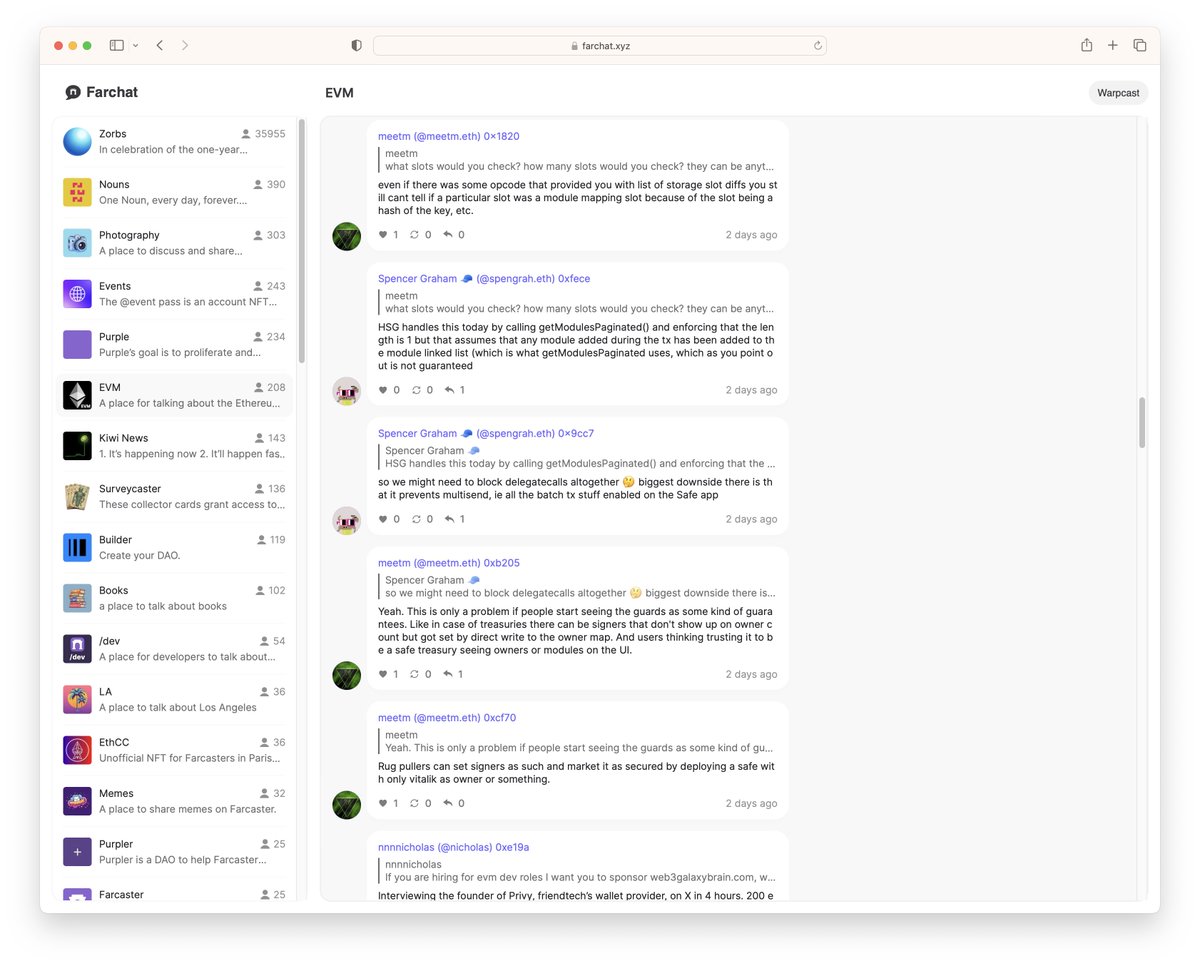The height and width of the screenshot is (966, 1200).
Task: Click the farchat.xyz address bar
Action: [600, 45]
